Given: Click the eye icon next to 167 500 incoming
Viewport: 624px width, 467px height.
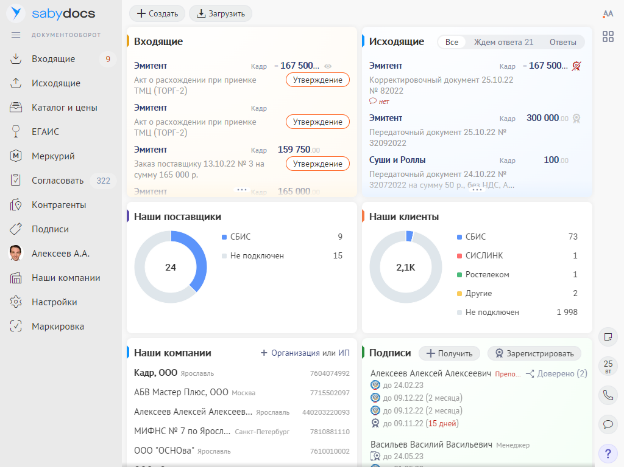Looking at the screenshot, I should pyautogui.click(x=328, y=66).
